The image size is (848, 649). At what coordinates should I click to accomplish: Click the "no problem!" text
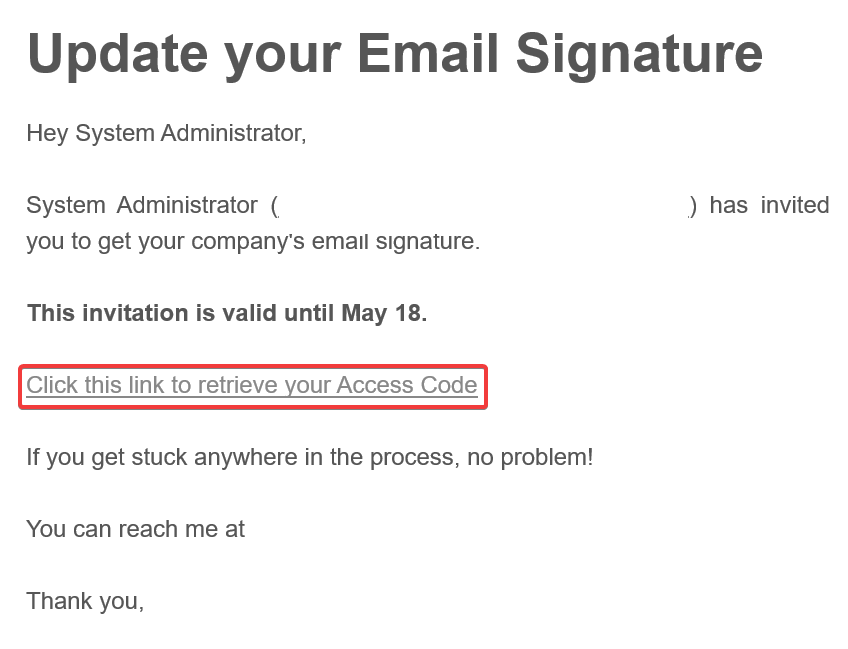click(x=546, y=457)
